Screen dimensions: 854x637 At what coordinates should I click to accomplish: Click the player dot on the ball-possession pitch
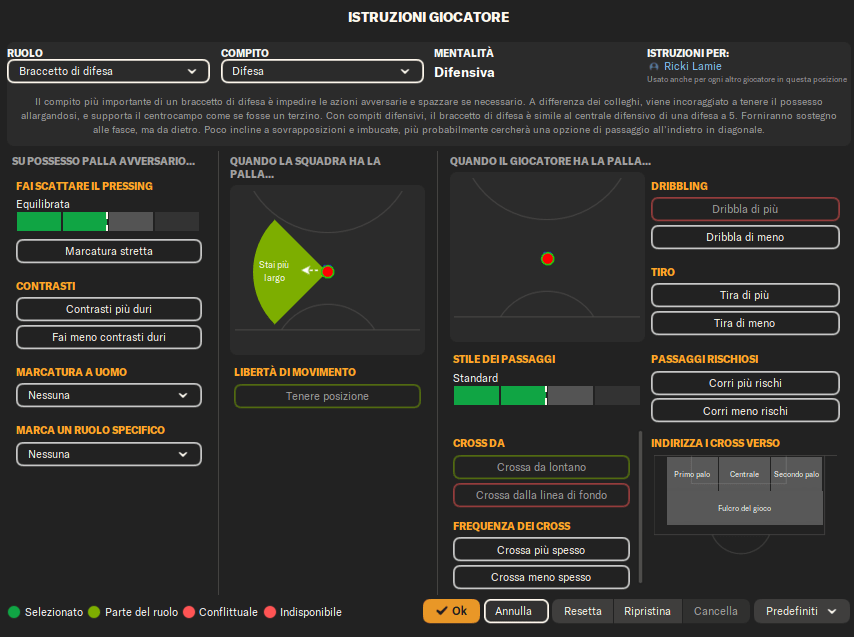tap(547, 258)
